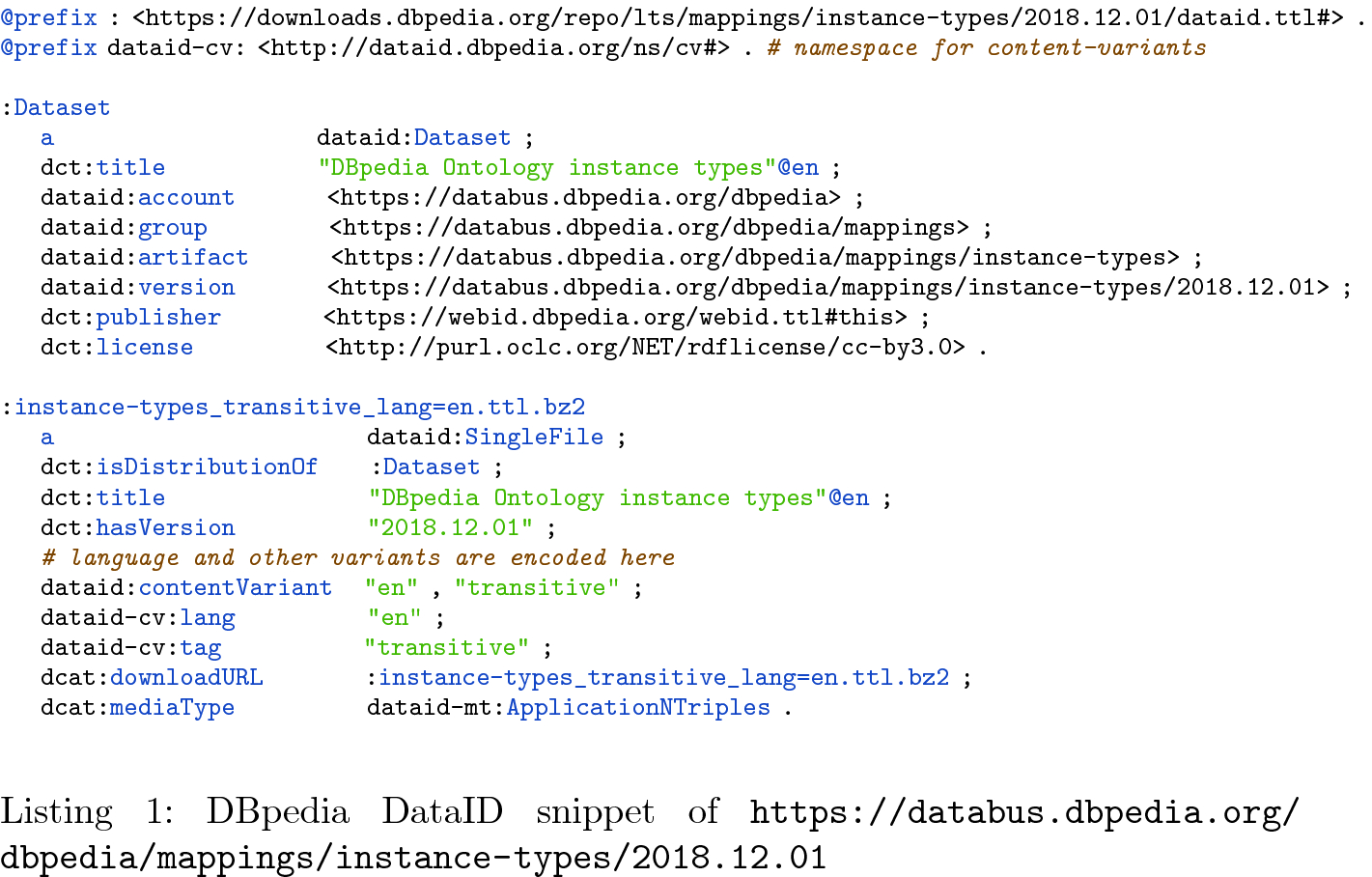
Task: Select the 'dct:publisher' property
Action: coord(130,317)
